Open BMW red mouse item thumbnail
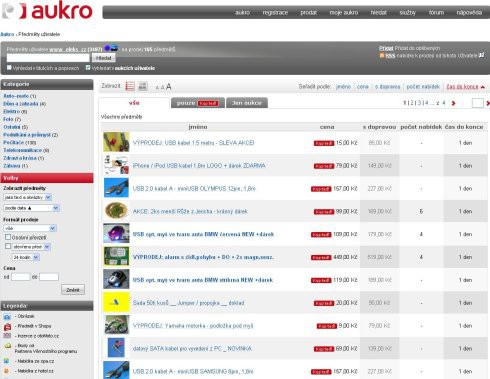The width and height of the screenshot is (490, 379). [116, 234]
